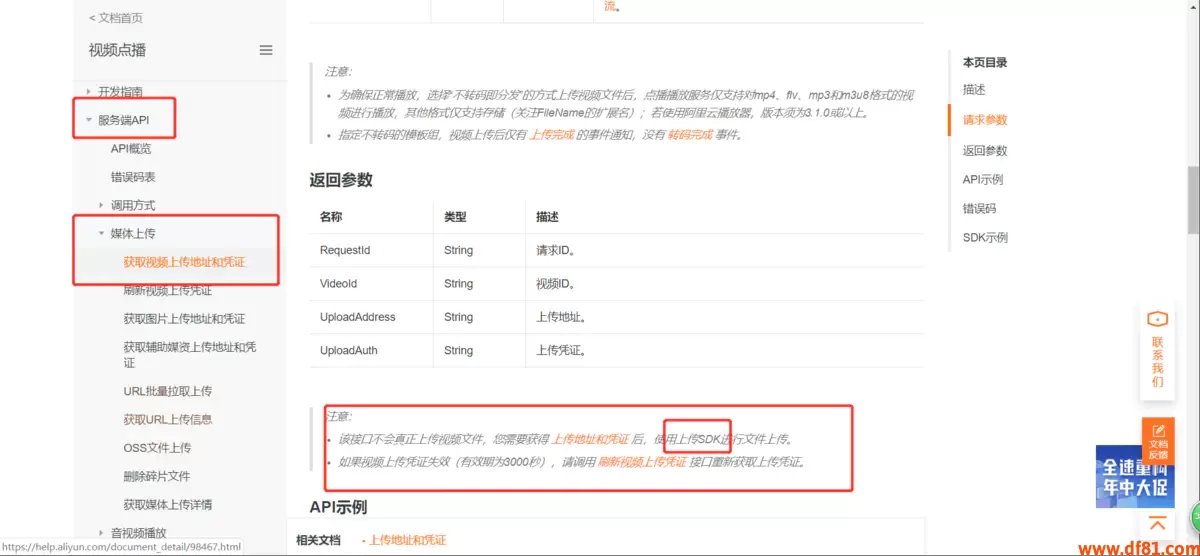This screenshot has width=1200, height=556.
Task: Open 删除碎片文件 in sidebar
Action: [156, 476]
